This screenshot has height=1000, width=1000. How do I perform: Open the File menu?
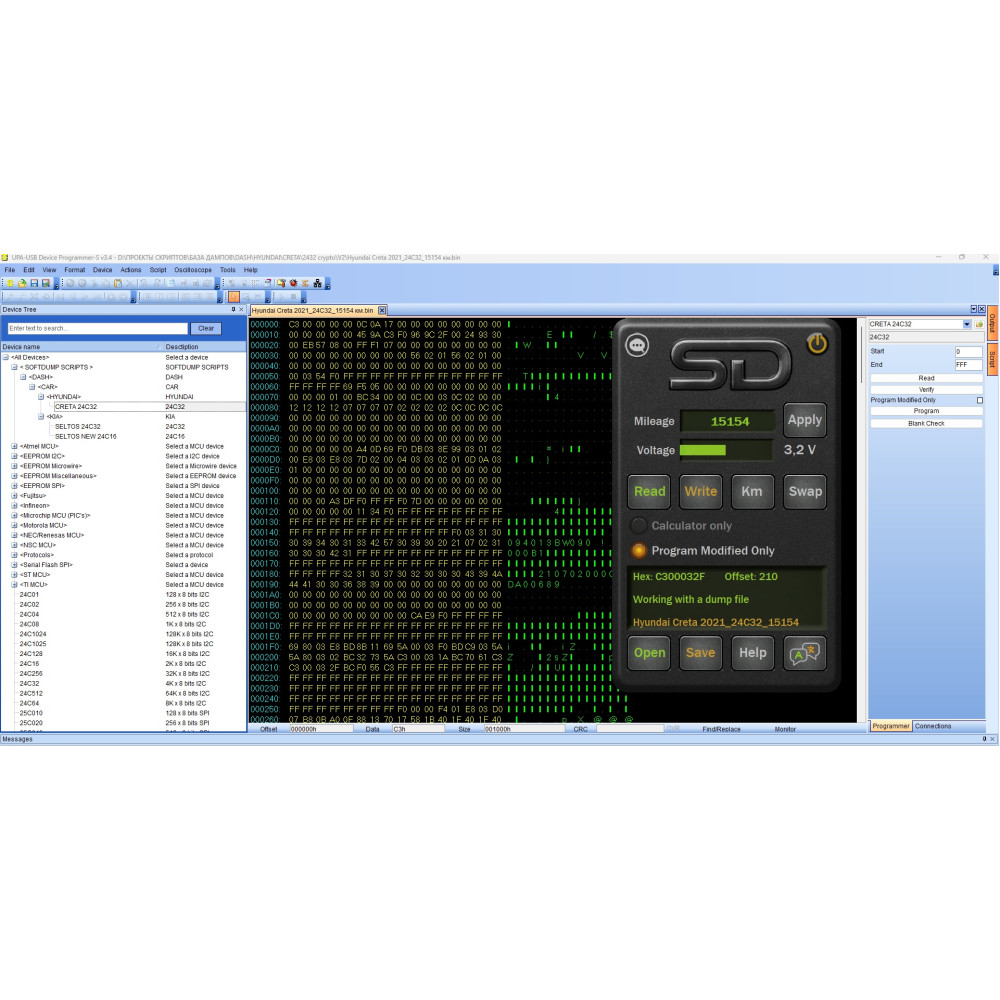(x=10, y=270)
